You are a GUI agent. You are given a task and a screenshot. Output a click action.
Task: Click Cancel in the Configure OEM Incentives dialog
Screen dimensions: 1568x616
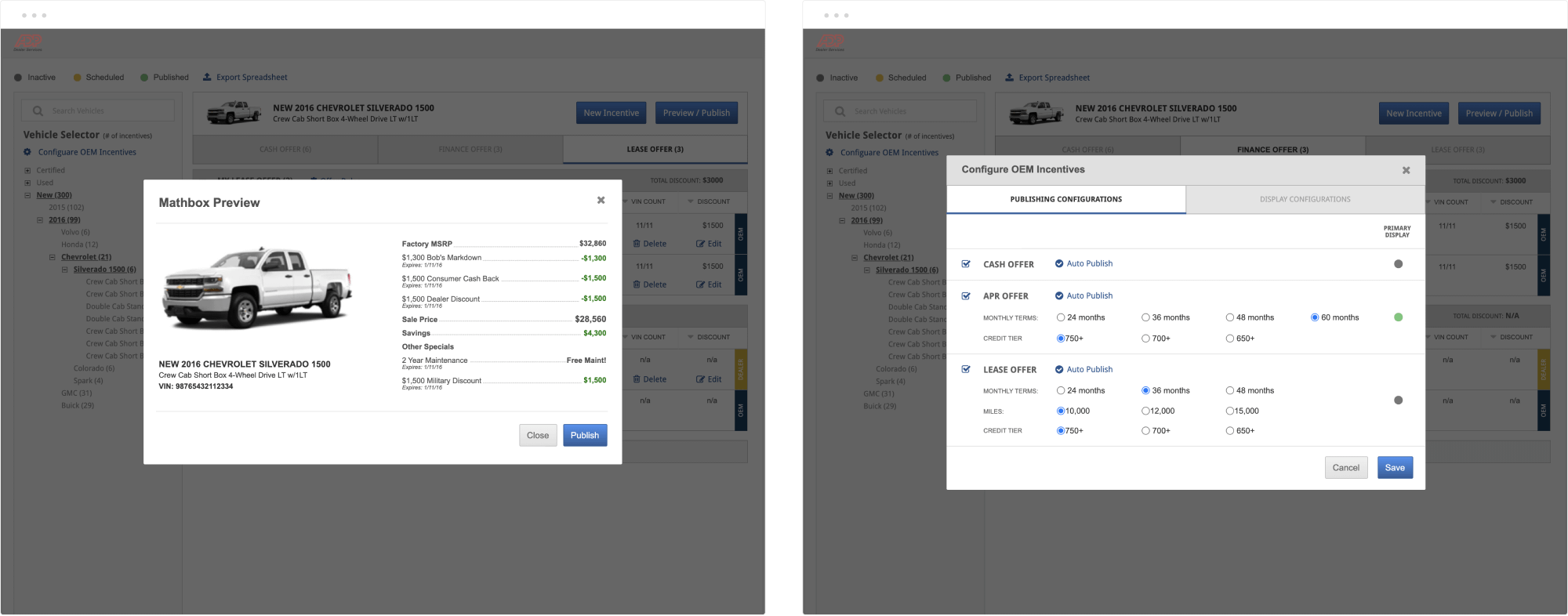[1346, 468]
